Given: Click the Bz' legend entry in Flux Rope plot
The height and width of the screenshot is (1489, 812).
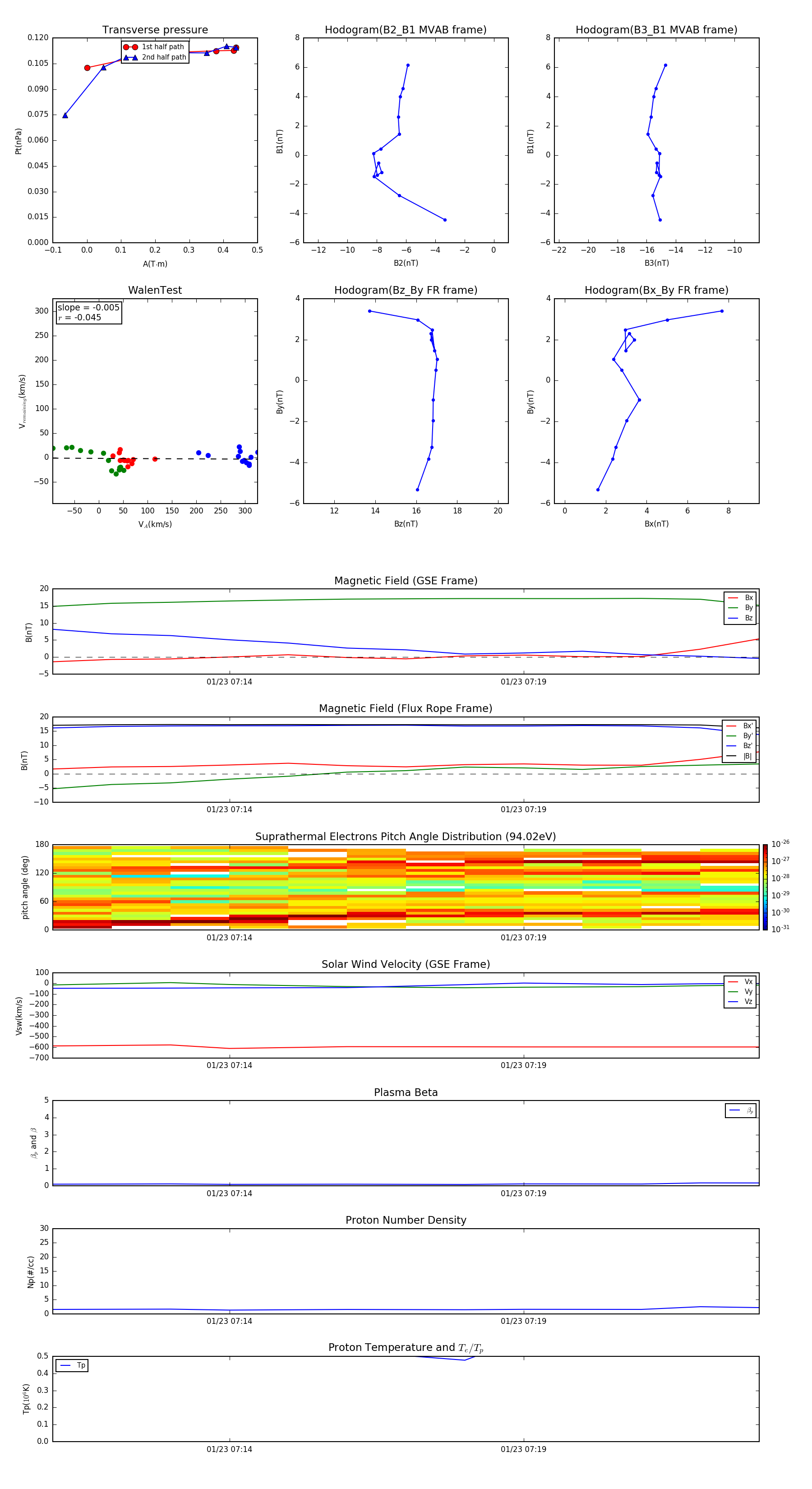Looking at the screenshot, I should [739, 746].
